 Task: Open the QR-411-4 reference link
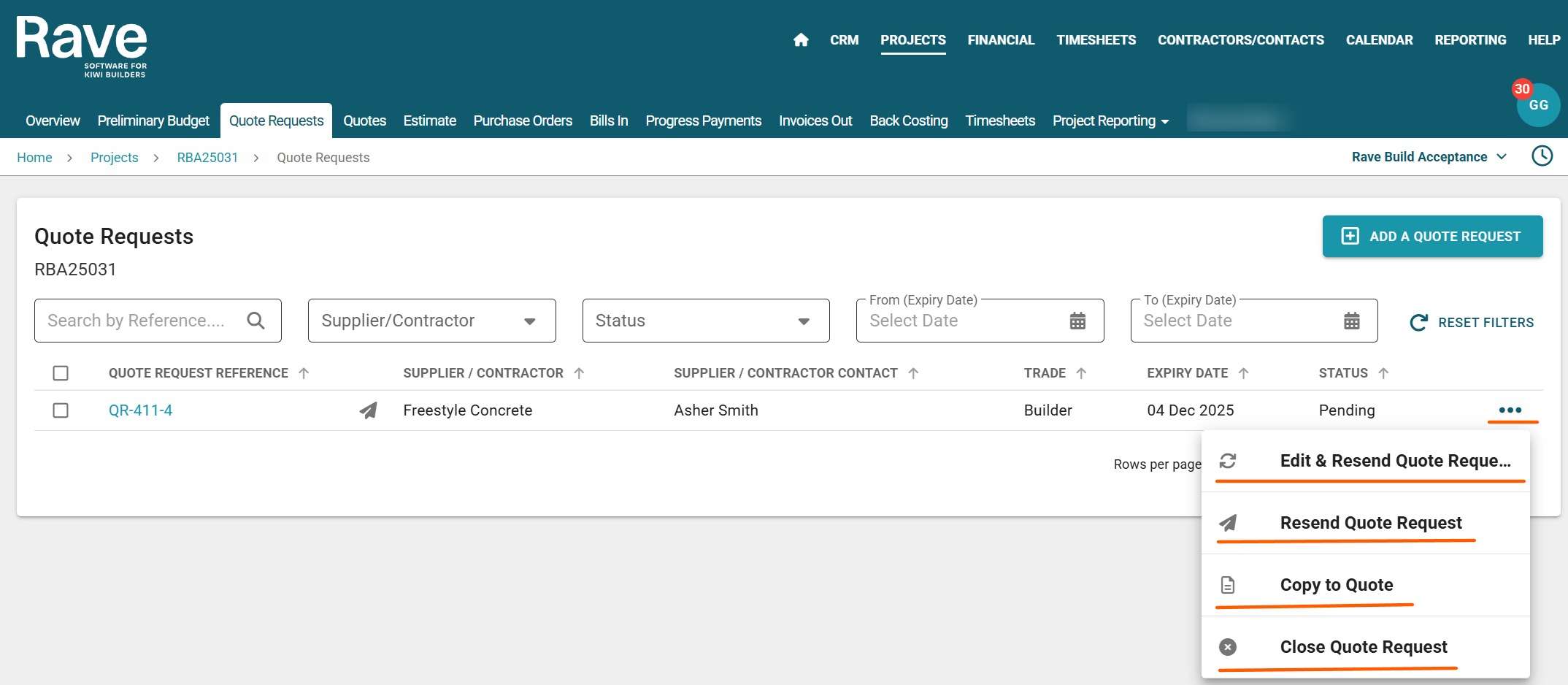tap(140, 410)
